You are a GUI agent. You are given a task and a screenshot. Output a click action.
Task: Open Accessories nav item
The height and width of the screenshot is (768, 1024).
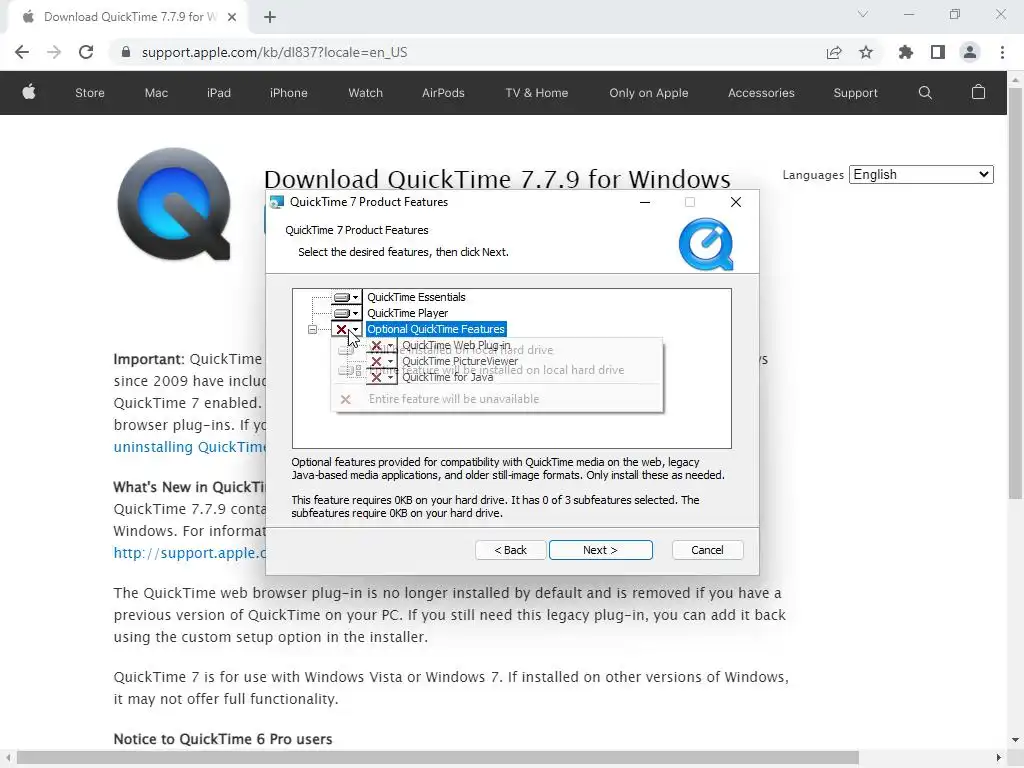[761, 93]
